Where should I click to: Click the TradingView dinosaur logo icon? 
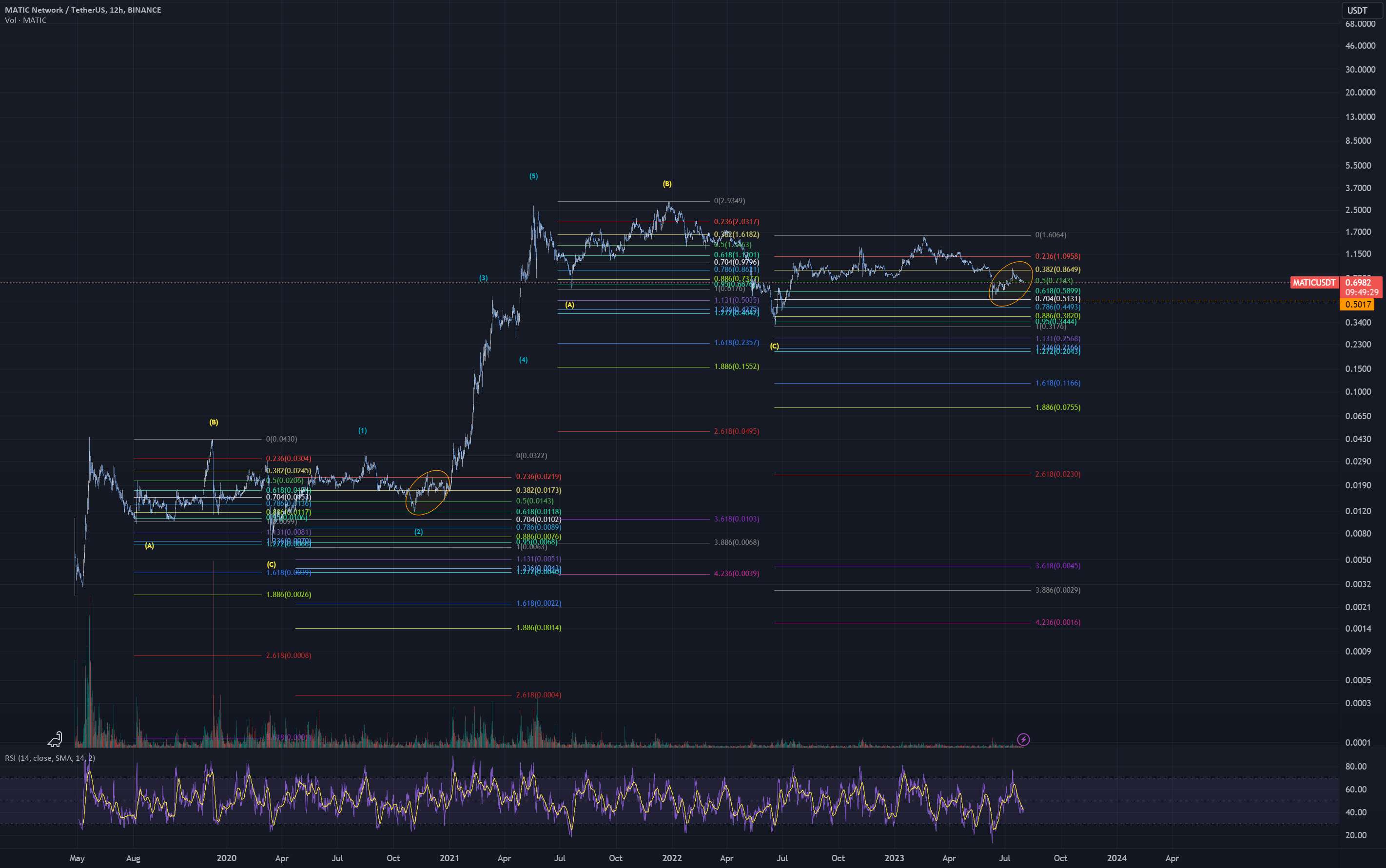pos(55,739)
